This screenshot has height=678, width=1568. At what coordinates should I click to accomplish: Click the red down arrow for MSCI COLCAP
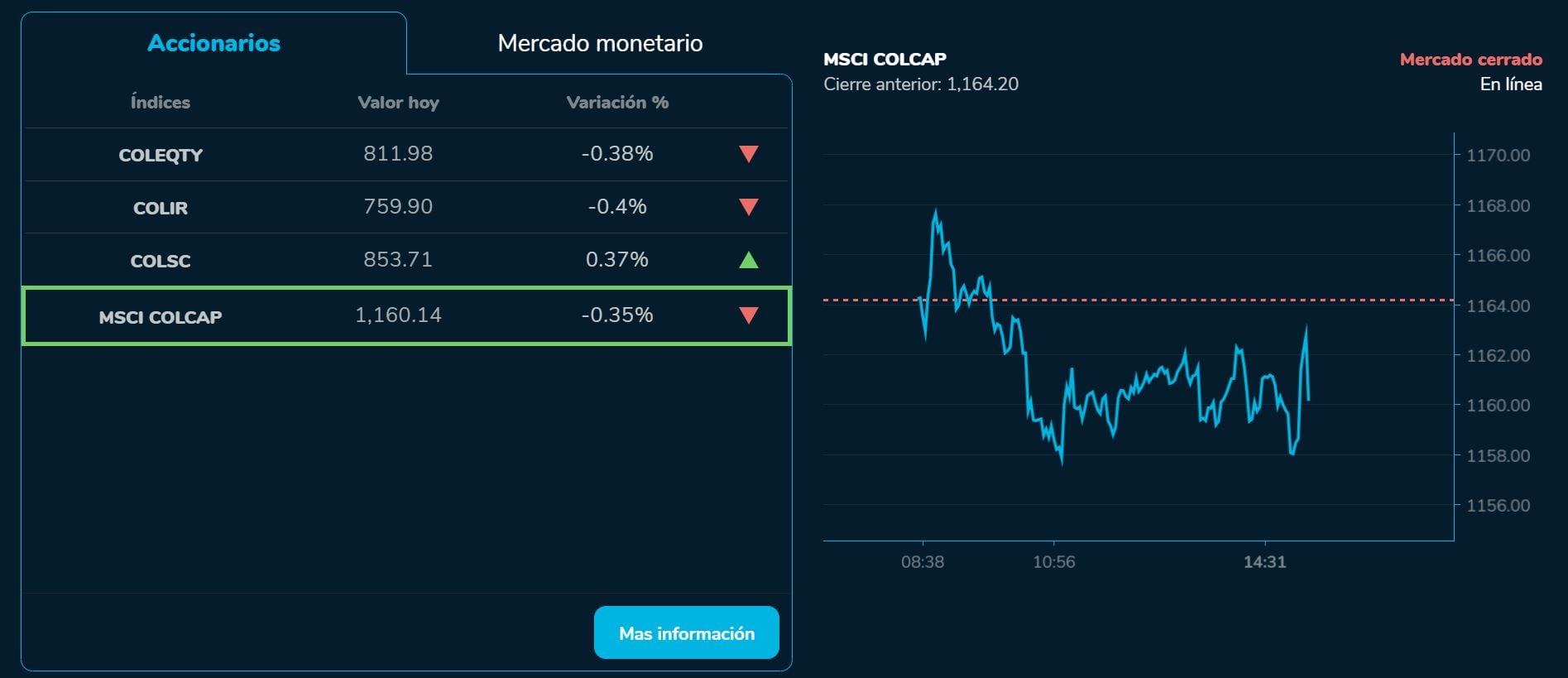pos(748,315)
